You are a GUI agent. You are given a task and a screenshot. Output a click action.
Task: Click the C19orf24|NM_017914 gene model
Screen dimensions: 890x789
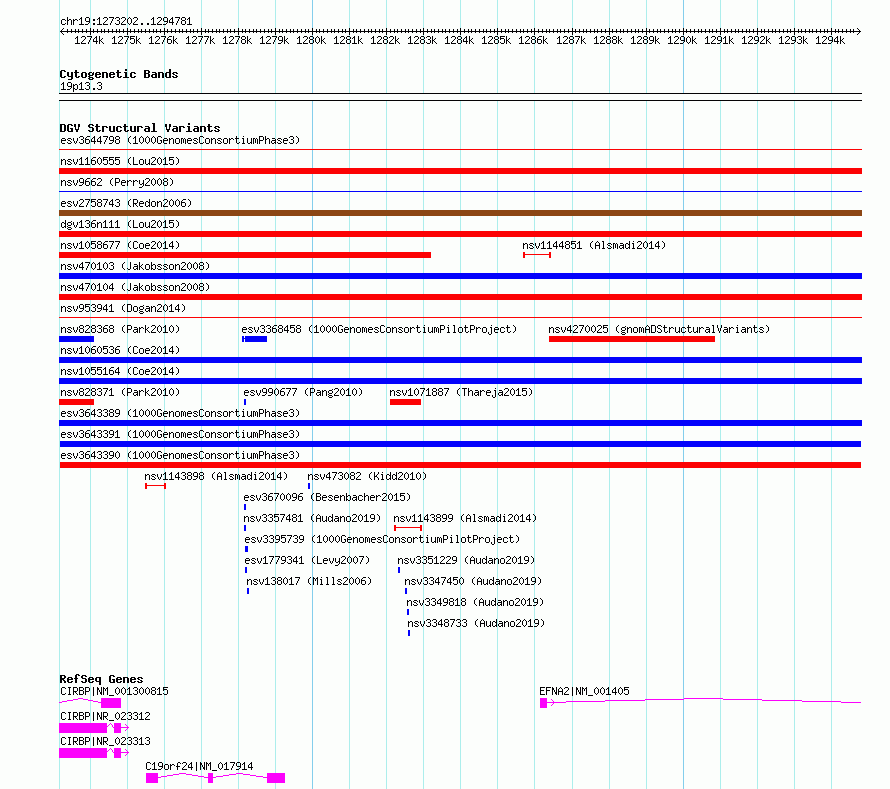[215, 778]
